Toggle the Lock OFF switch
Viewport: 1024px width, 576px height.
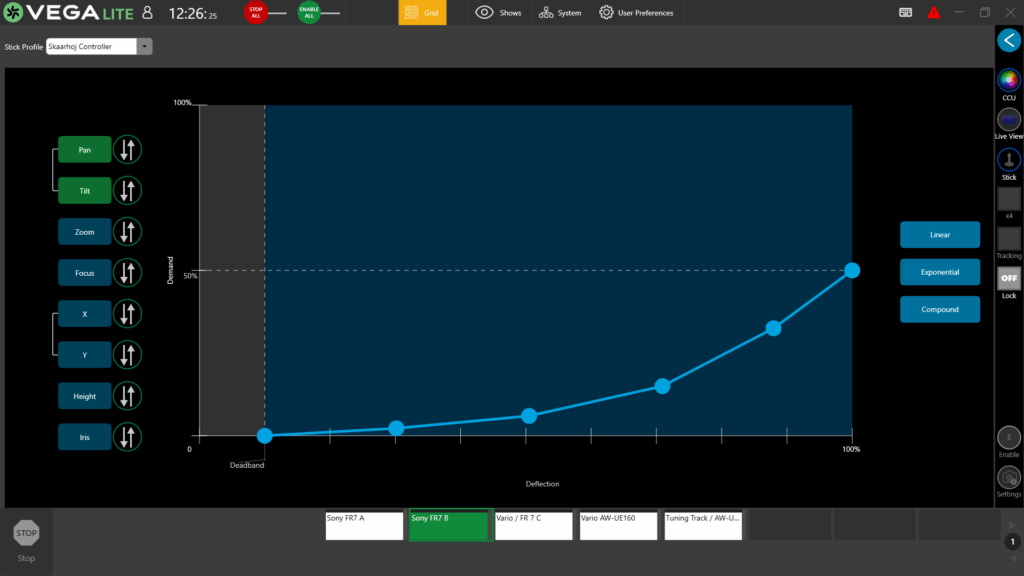coord(1009,278)
